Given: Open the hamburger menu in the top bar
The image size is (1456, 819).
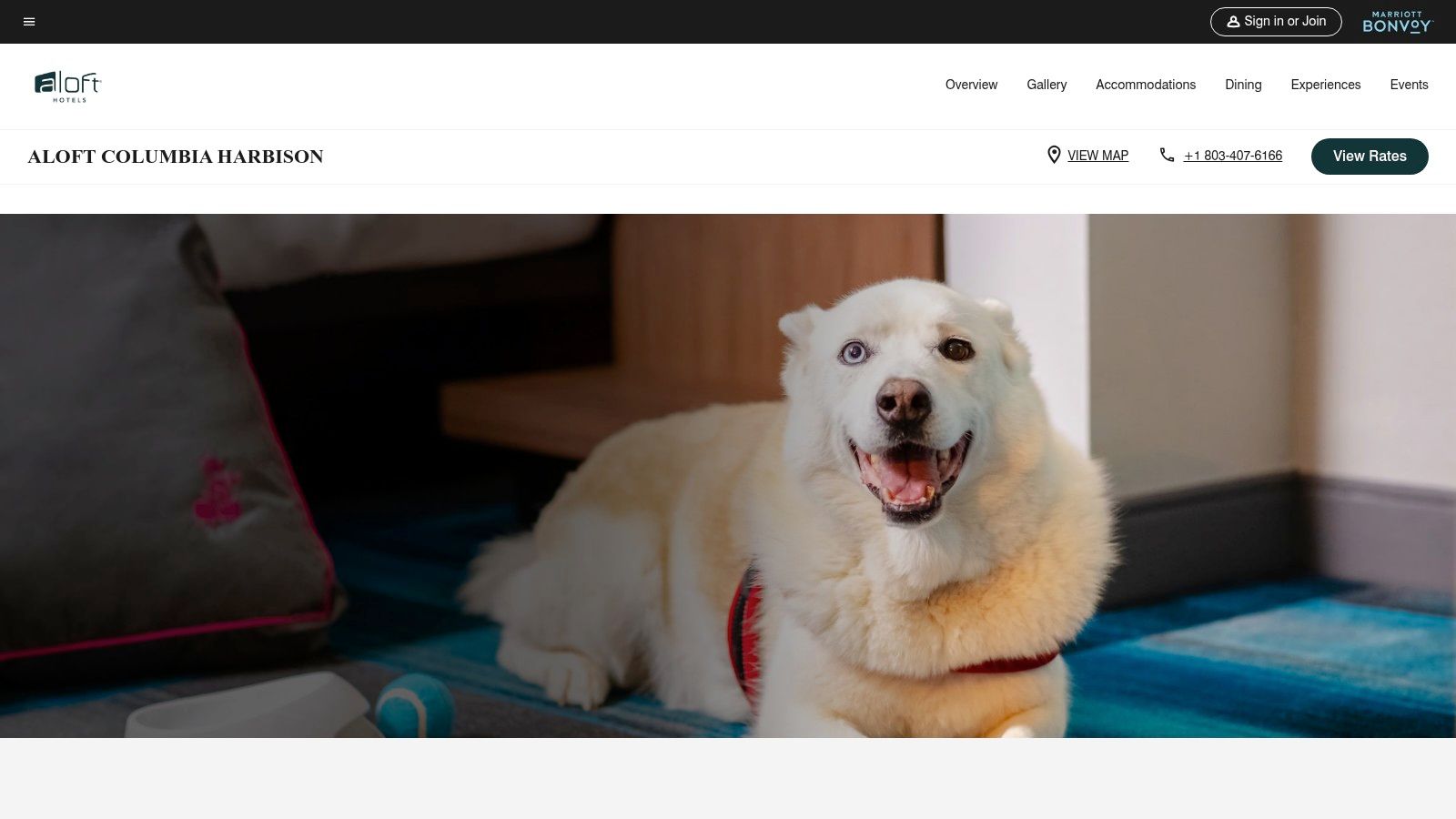Looking at the screenshot, I should [29, 22].
